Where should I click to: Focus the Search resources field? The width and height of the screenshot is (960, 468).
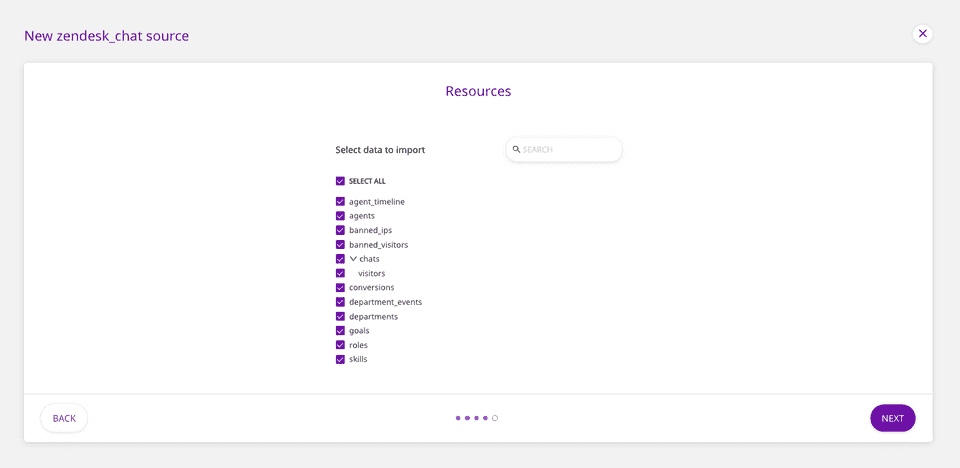click(x=564, y=149)
